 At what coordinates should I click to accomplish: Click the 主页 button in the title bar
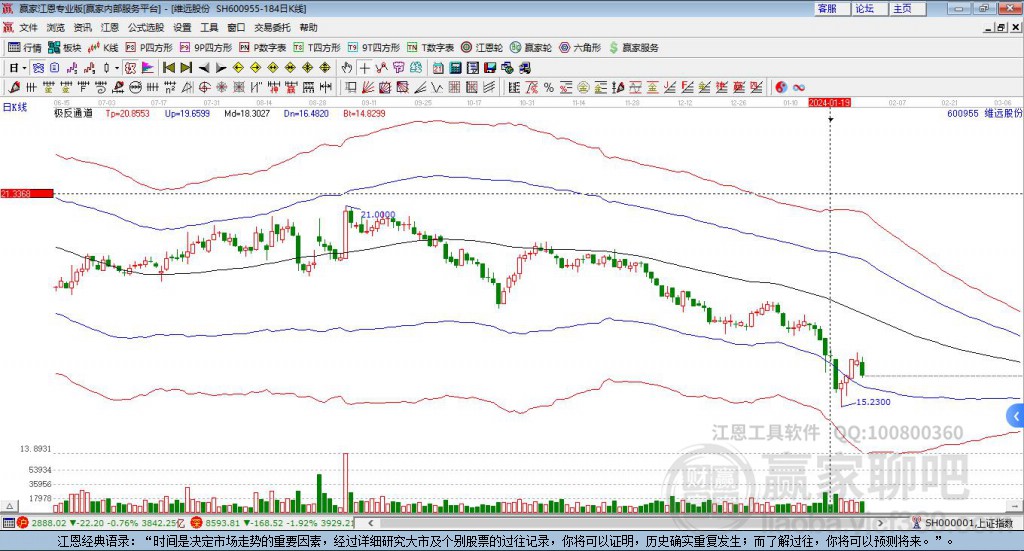907,8
